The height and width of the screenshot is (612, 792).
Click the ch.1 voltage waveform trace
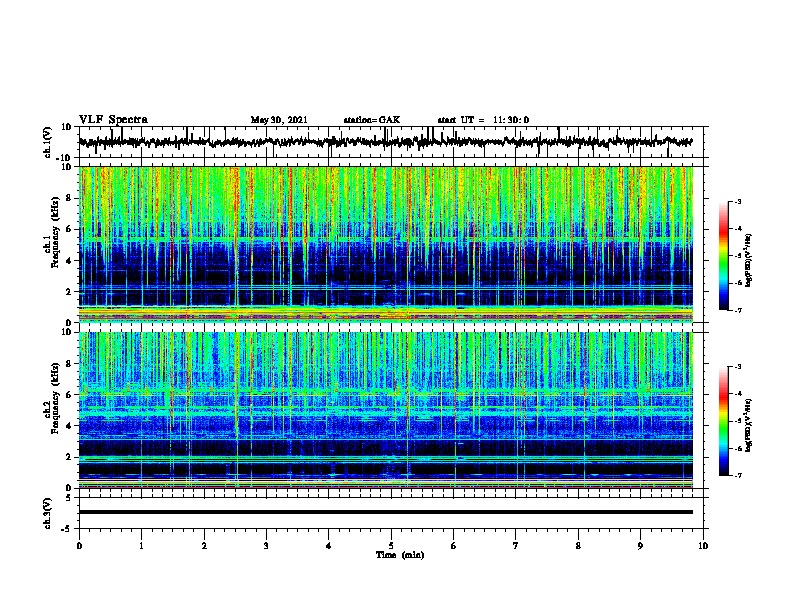click(x=385, y=142)
